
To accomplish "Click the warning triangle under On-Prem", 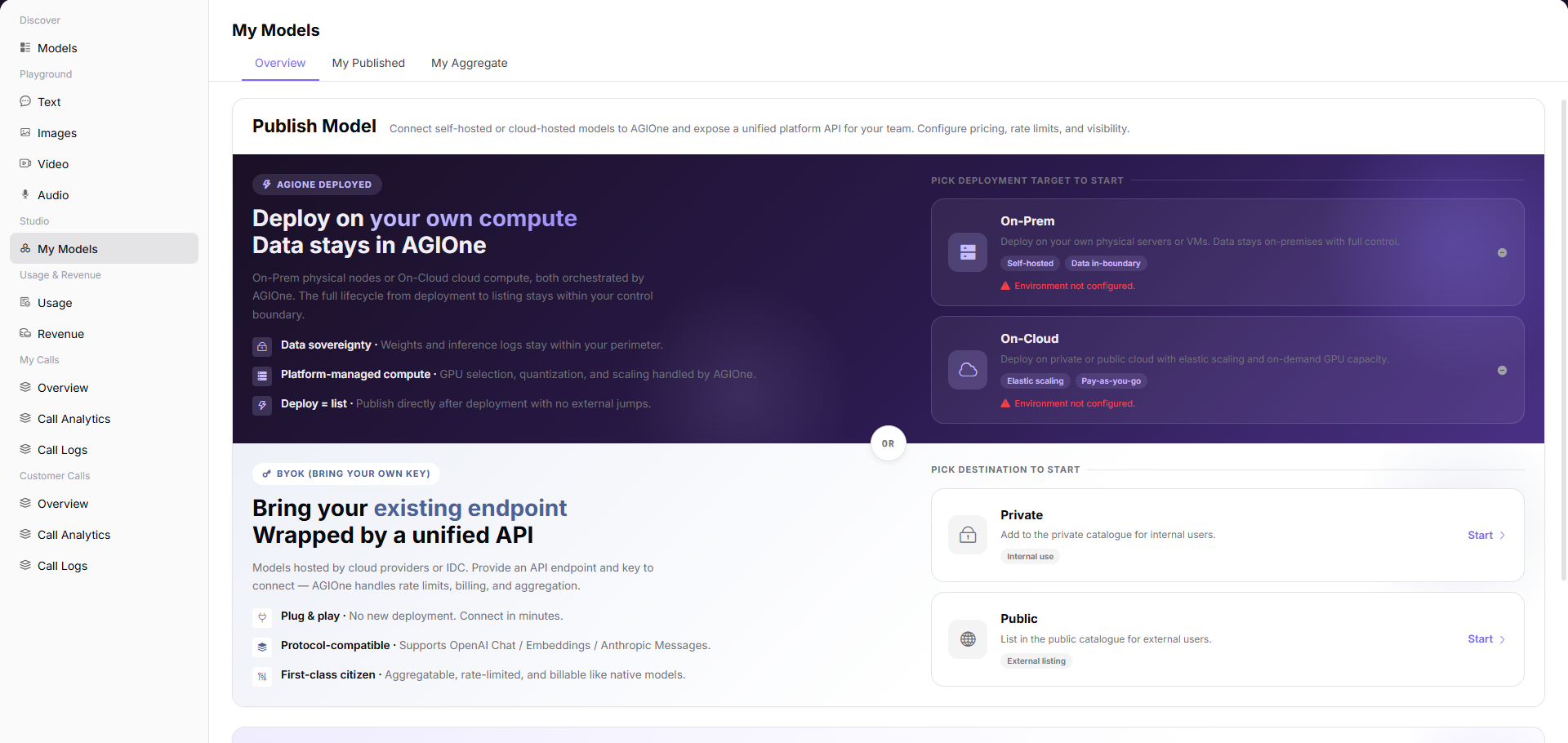I will (x=1005, y=286).
